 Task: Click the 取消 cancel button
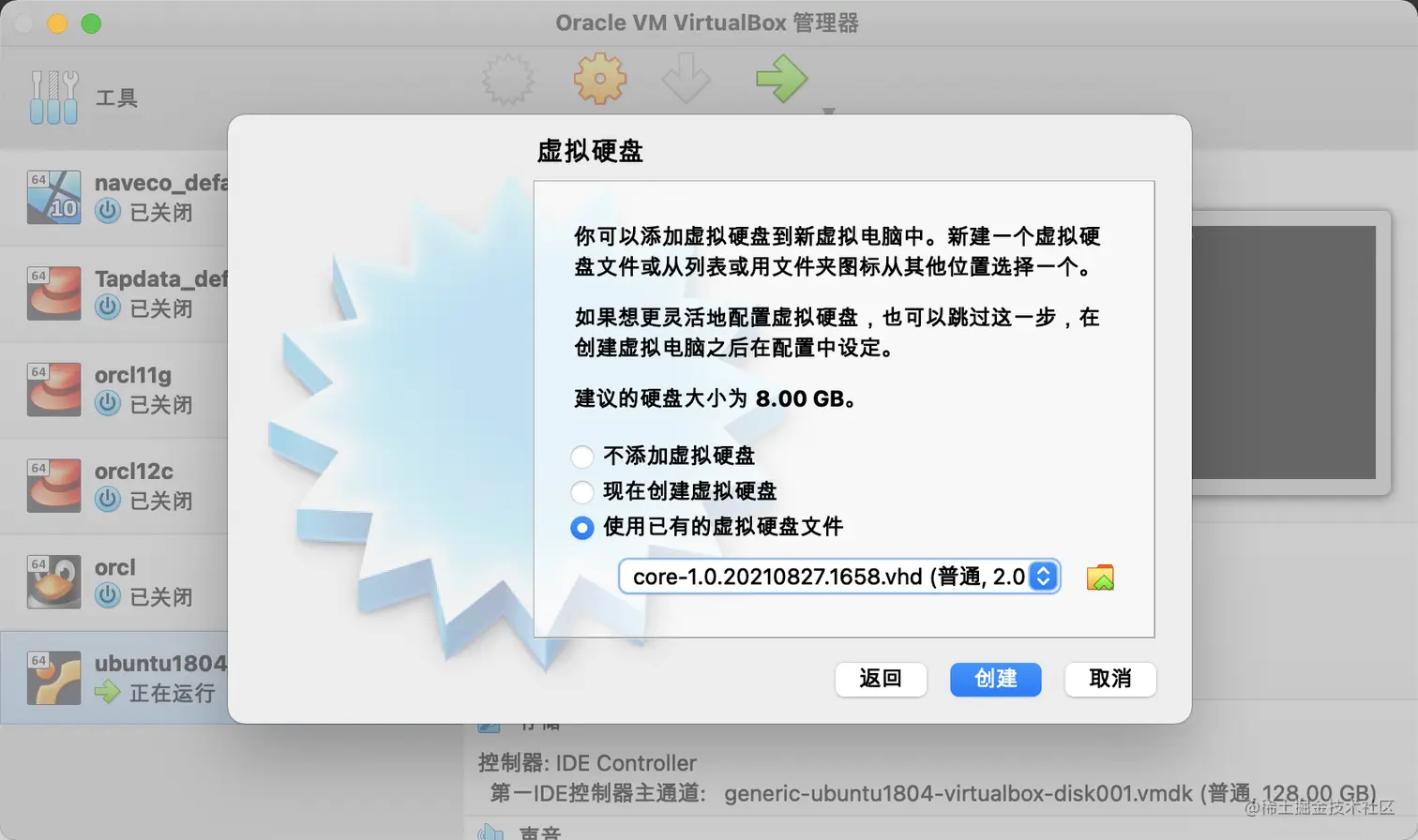tap(1110, 679)
